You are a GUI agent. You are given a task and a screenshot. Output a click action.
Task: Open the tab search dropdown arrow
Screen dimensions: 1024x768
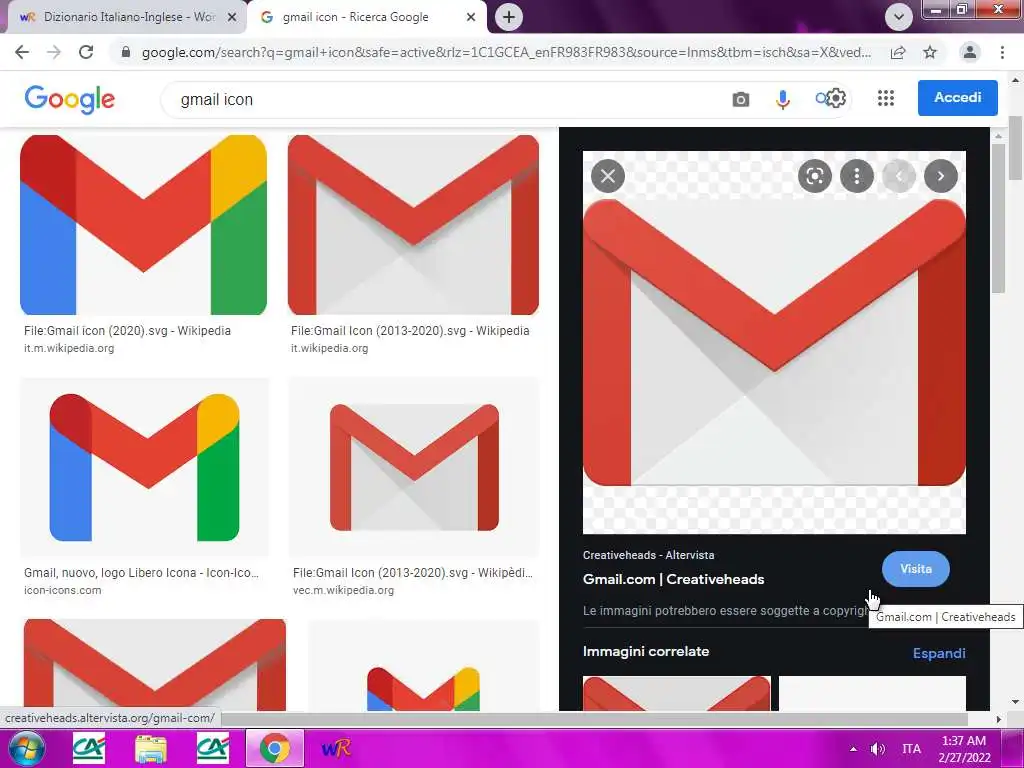coord(899,17)
